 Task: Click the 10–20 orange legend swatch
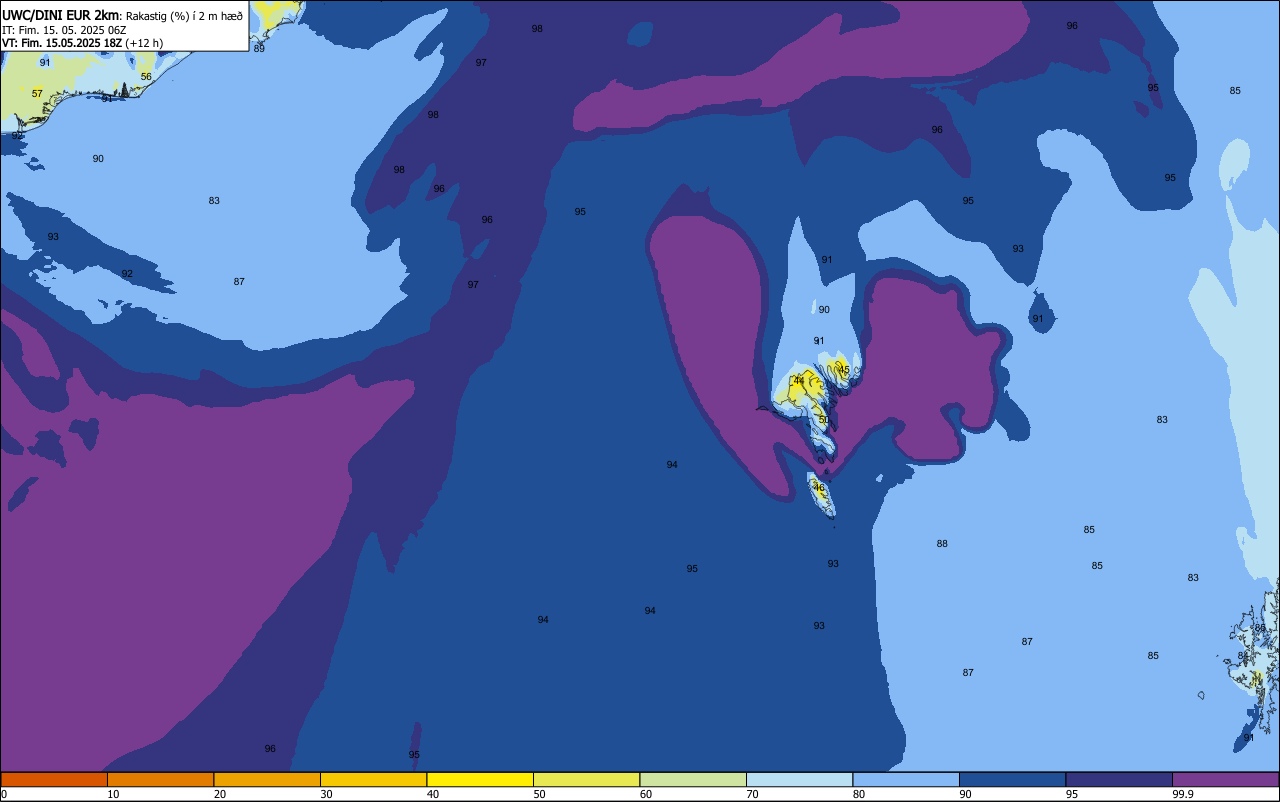pos(160,779)
